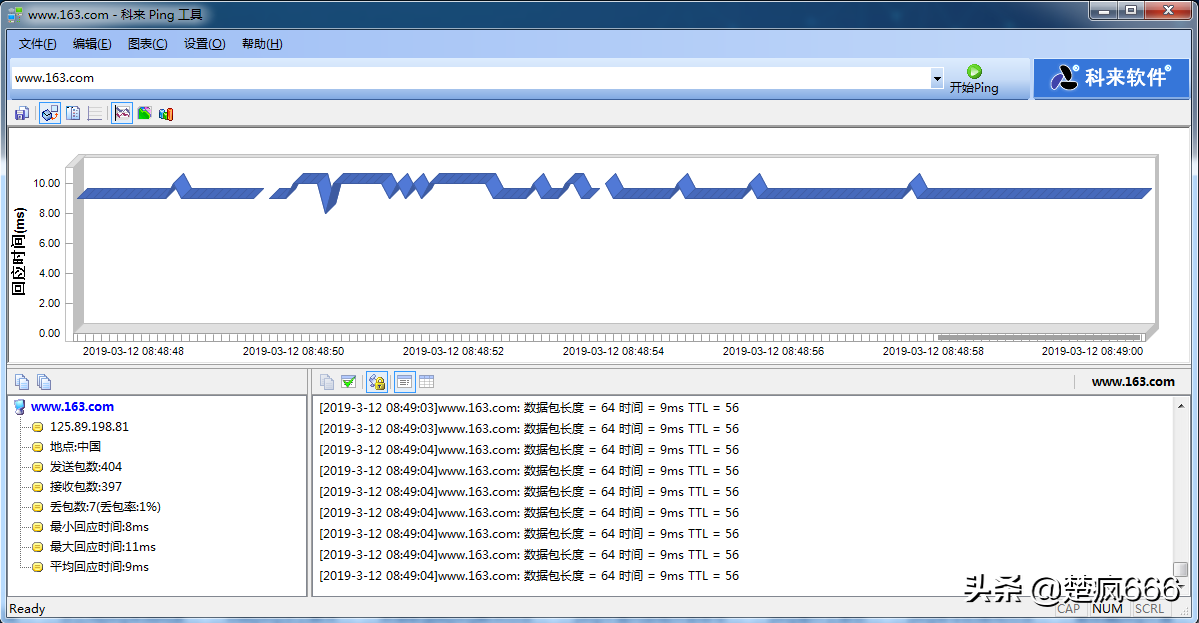The width and height of the screenshot is (1199, 623).
Task: Click the chart horizontal scrollbar thumb
Action: click(x=1040, y=336)
